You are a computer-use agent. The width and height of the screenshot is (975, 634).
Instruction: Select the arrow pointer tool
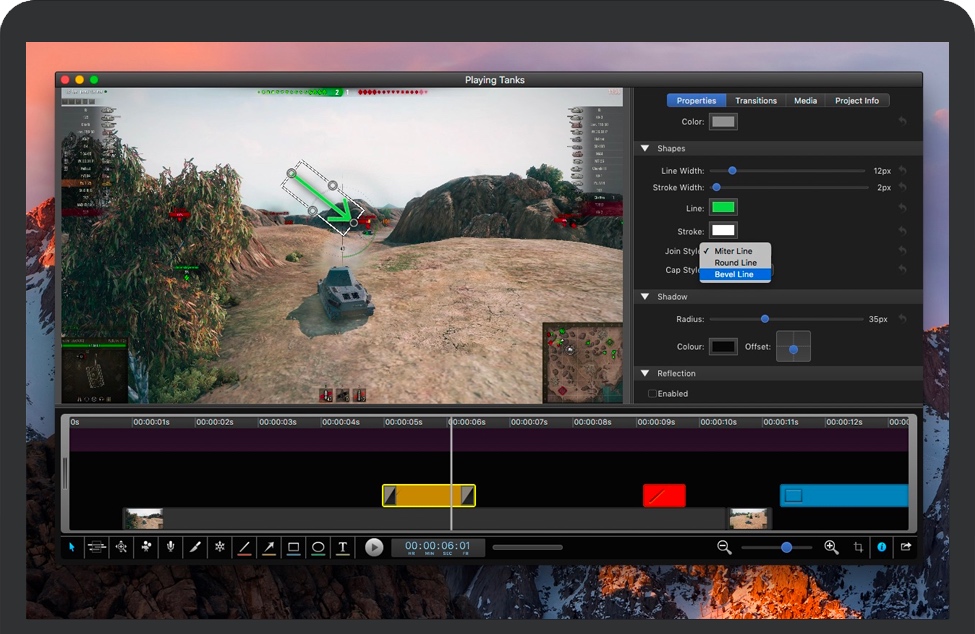click(x=72, y=547)
